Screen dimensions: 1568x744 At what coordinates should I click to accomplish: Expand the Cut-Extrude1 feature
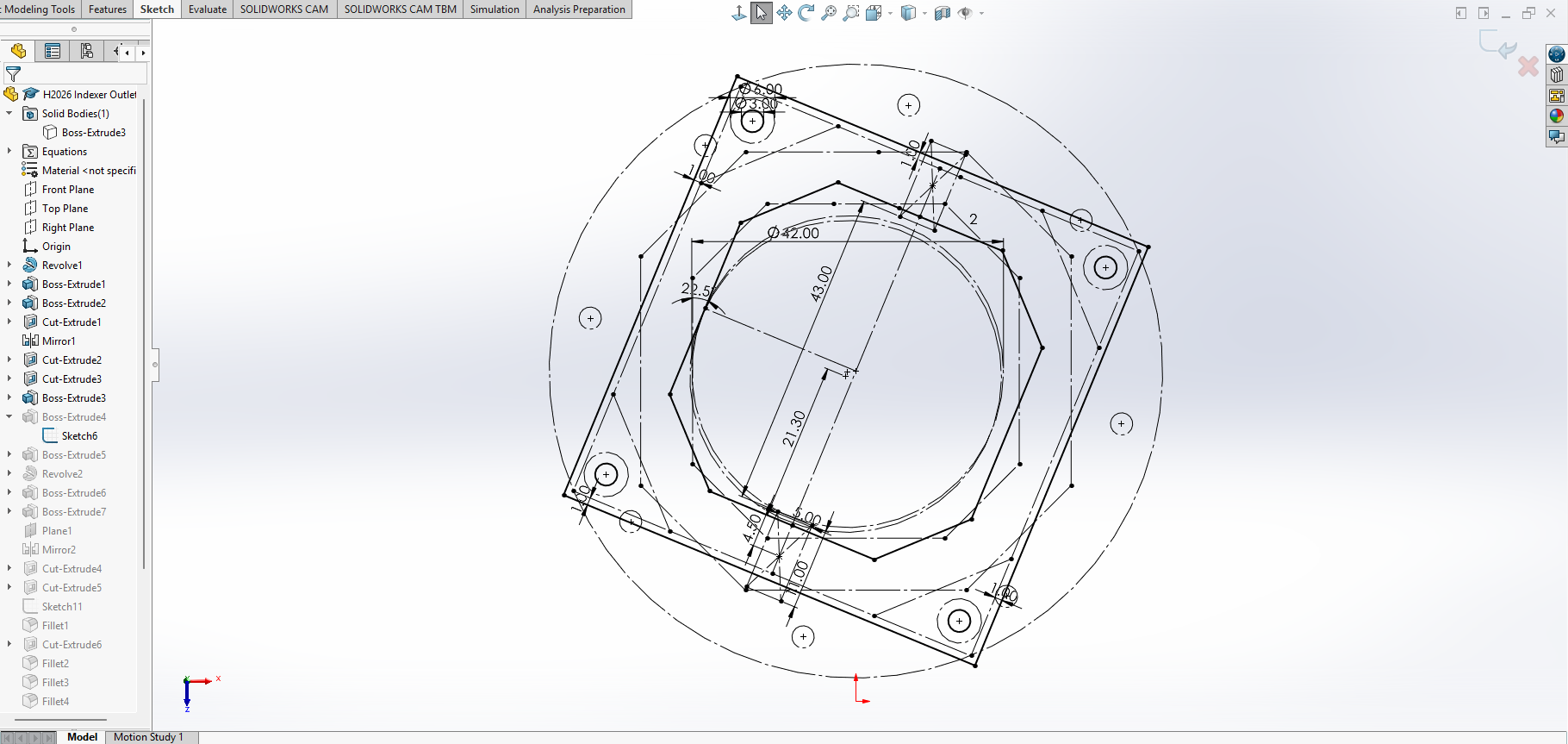[x=9, y=322]
